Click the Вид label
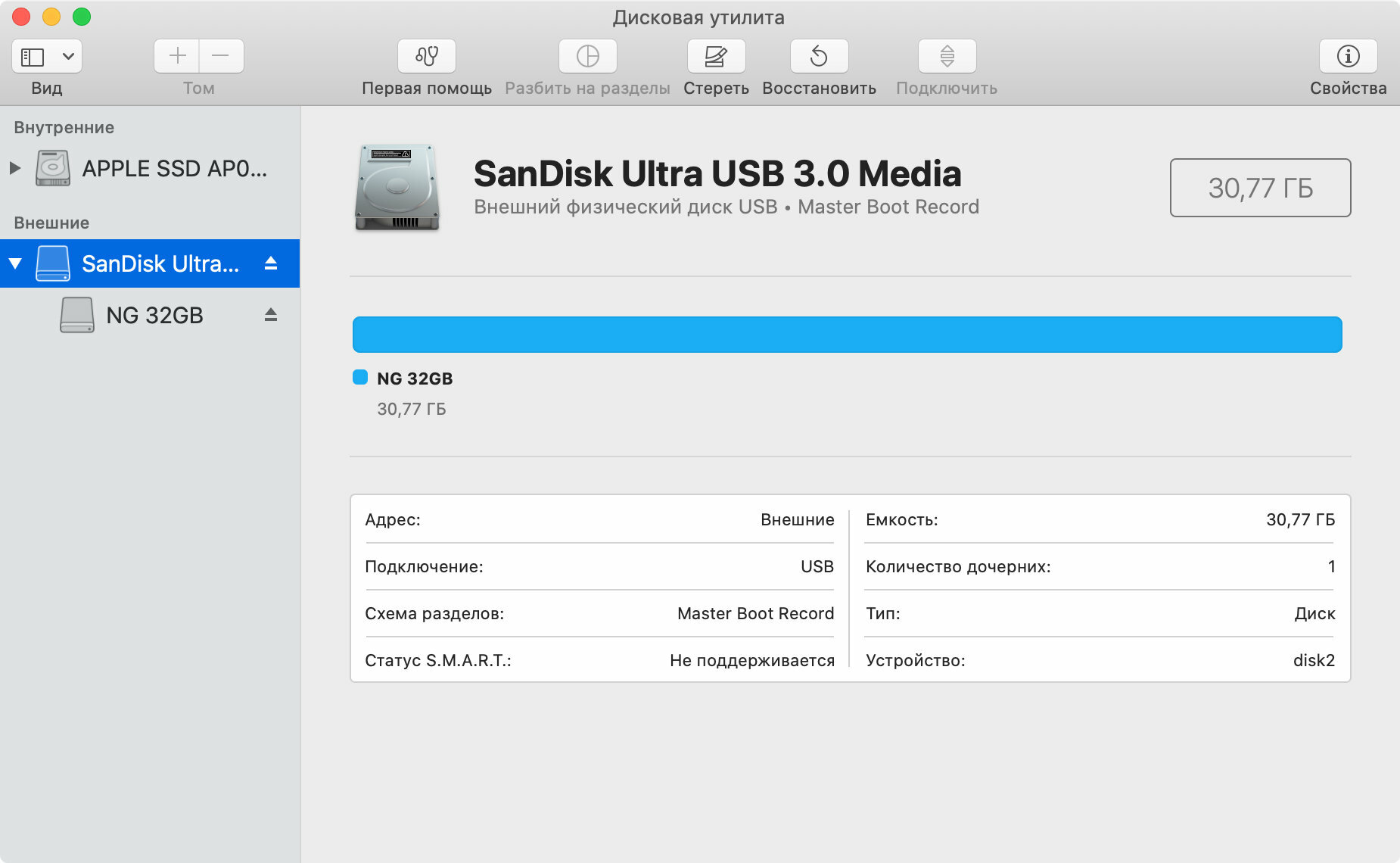Image resolution: width=1400 pixels, height=863 pixels. [x=46, y=88]
